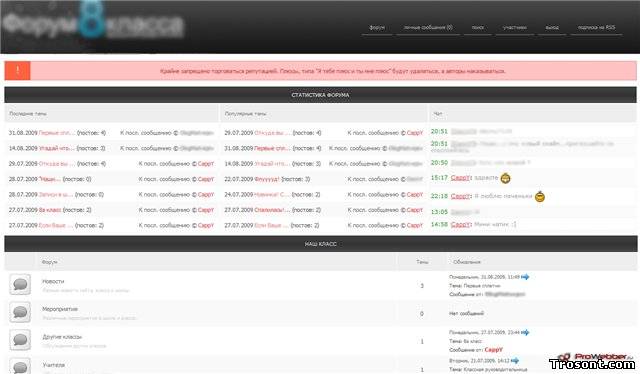Click CappY in the 15:17 chat message
The image size is (640, 374).
coord(460,178)
